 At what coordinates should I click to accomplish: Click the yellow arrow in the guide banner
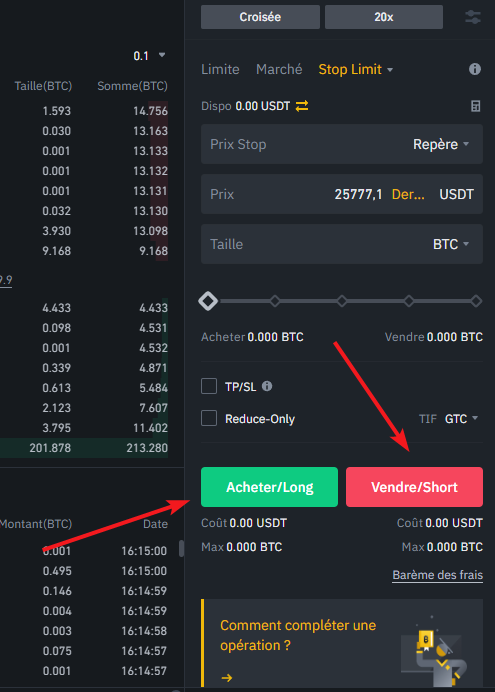(227, 677)
